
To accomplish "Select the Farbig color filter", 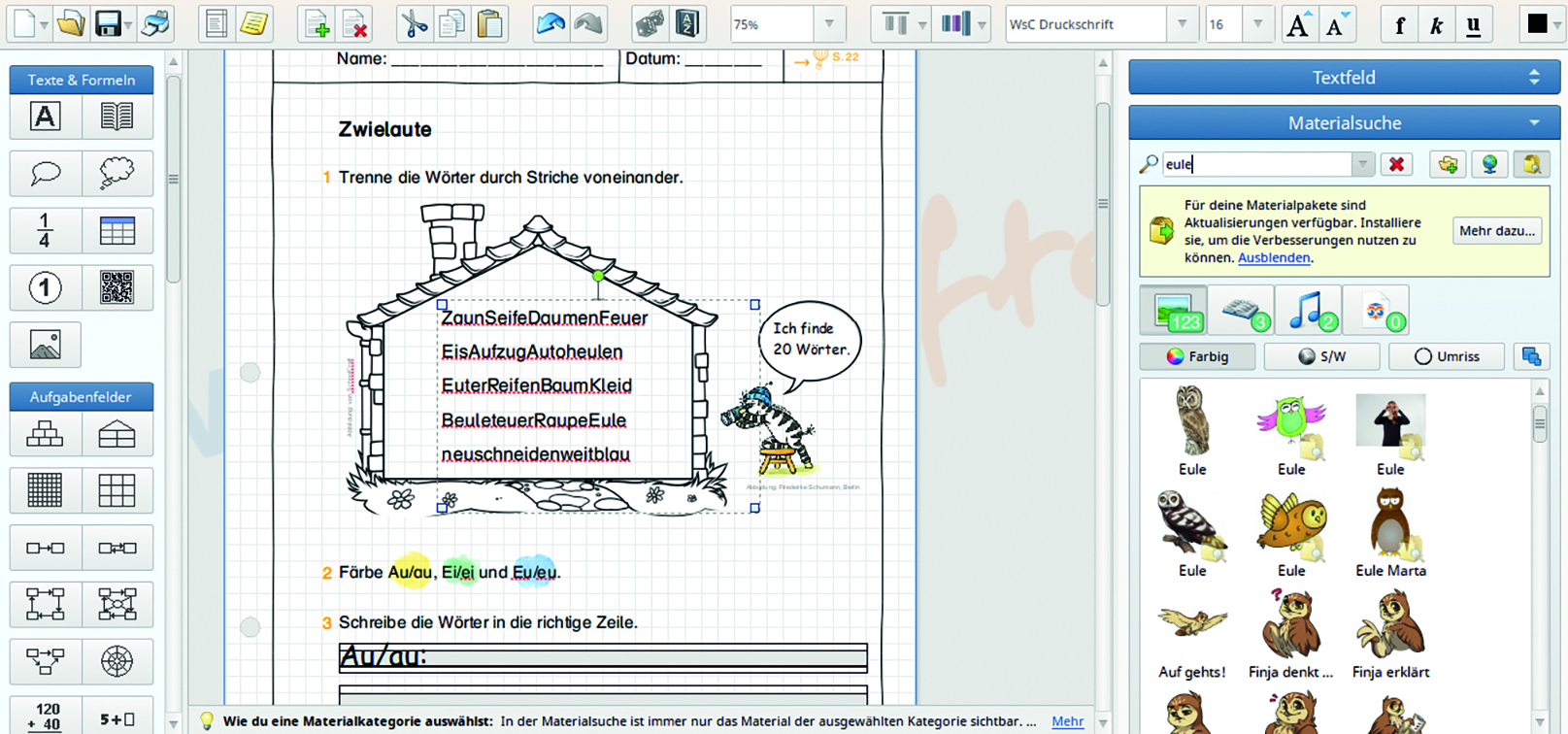I will click(x=1198, y=356).
